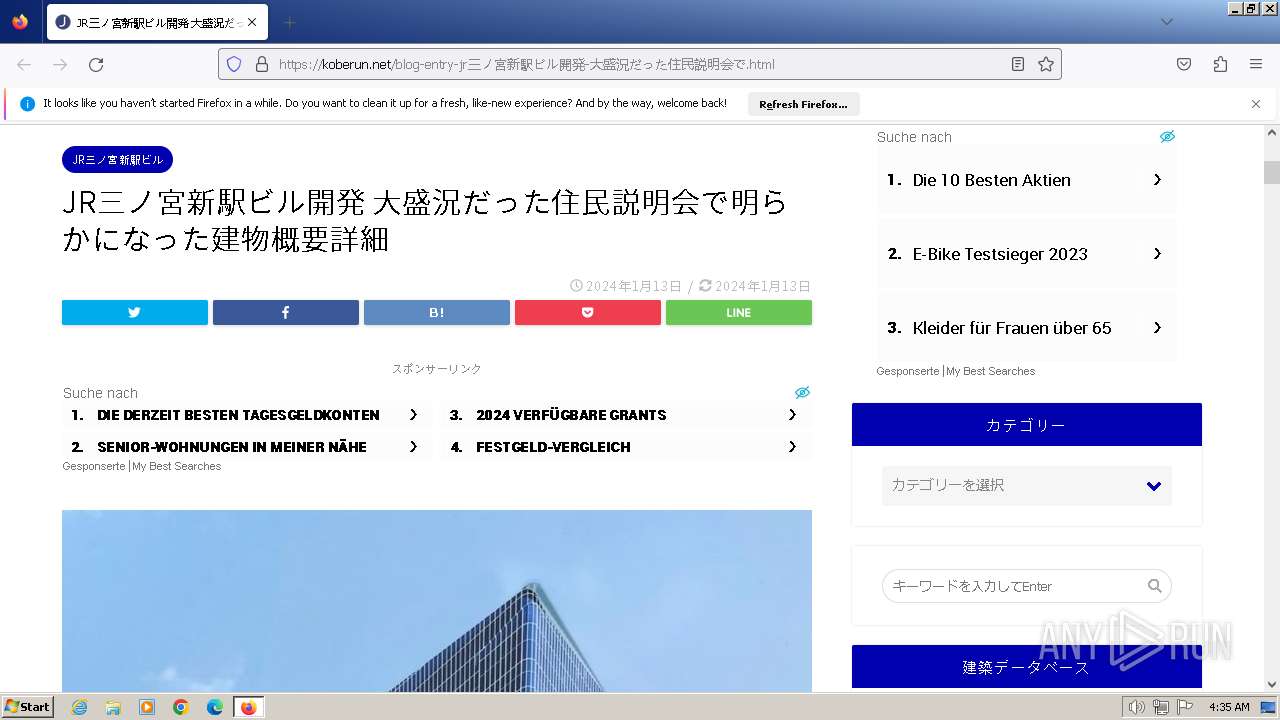Expand 'Die derzeit besten Tagesgeldkonten' chevron

coord(413,415)
